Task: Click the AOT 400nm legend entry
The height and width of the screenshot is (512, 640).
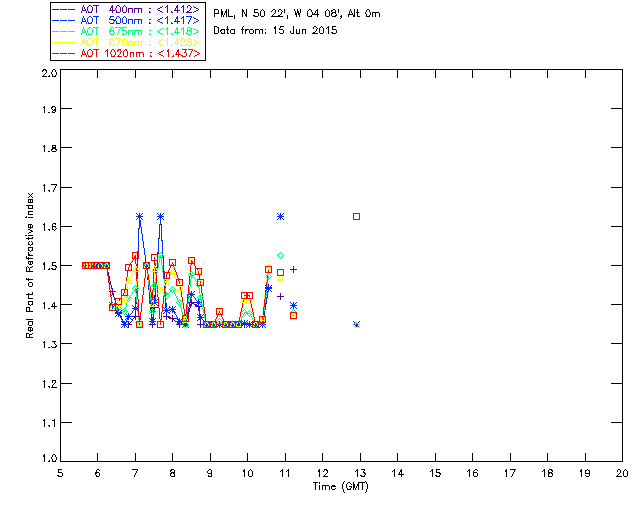Action: pyautogui.click(x=126, y=9)
